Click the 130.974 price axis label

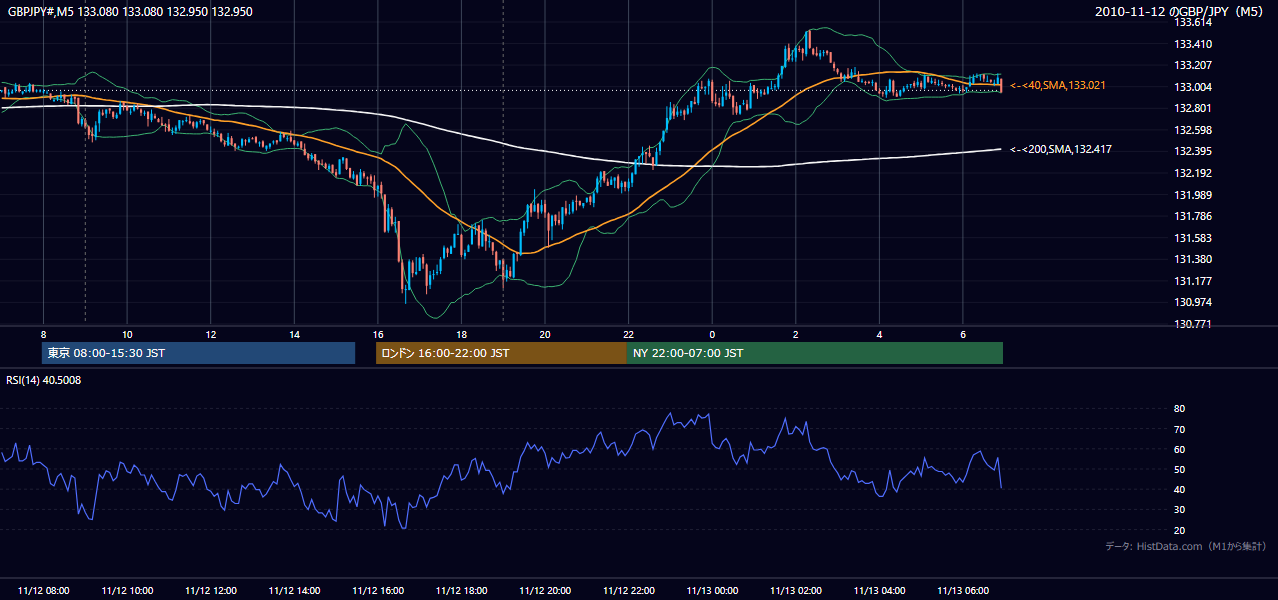click(x=1193, y=302)
